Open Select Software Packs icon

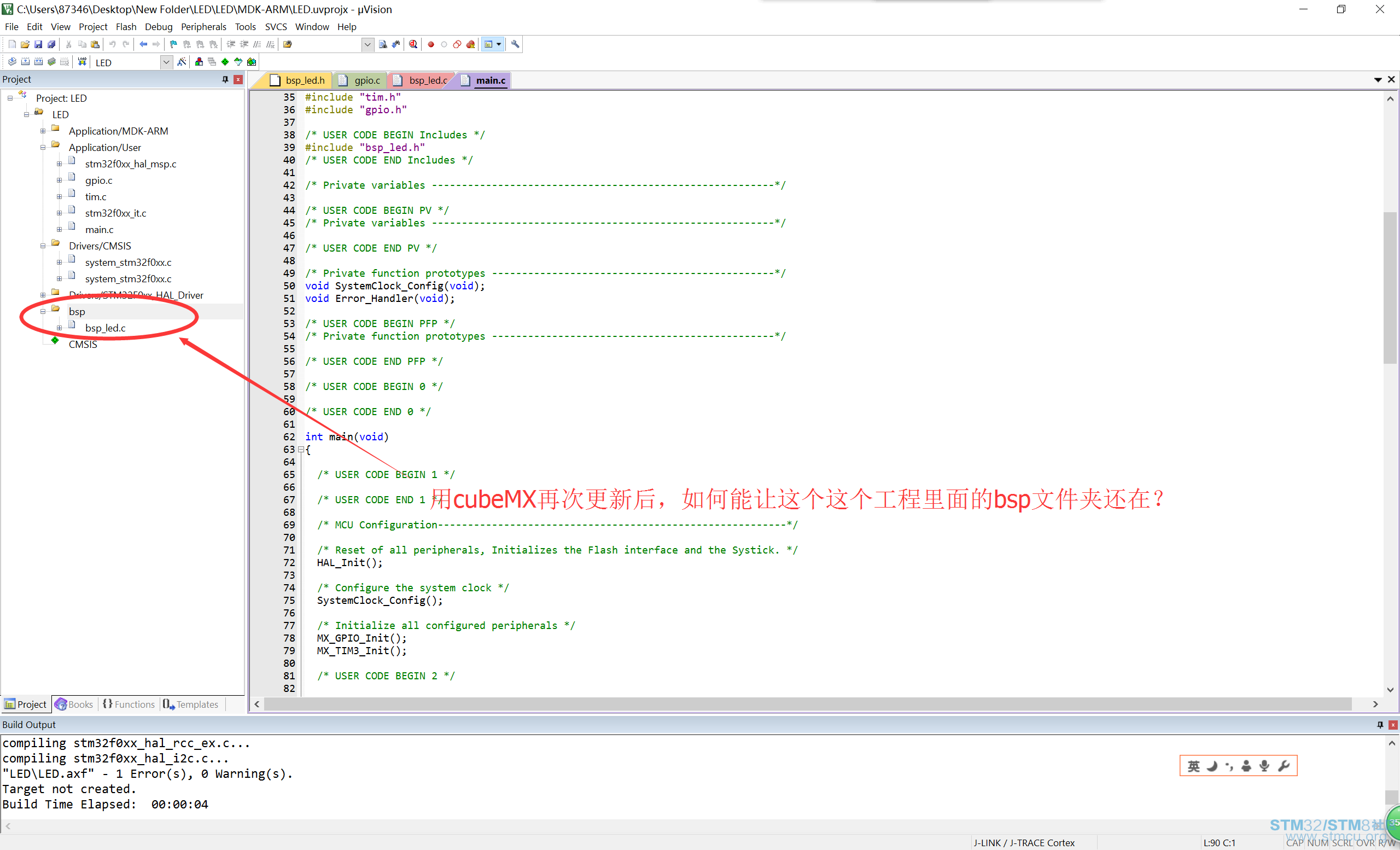click(x=238, y=62)
